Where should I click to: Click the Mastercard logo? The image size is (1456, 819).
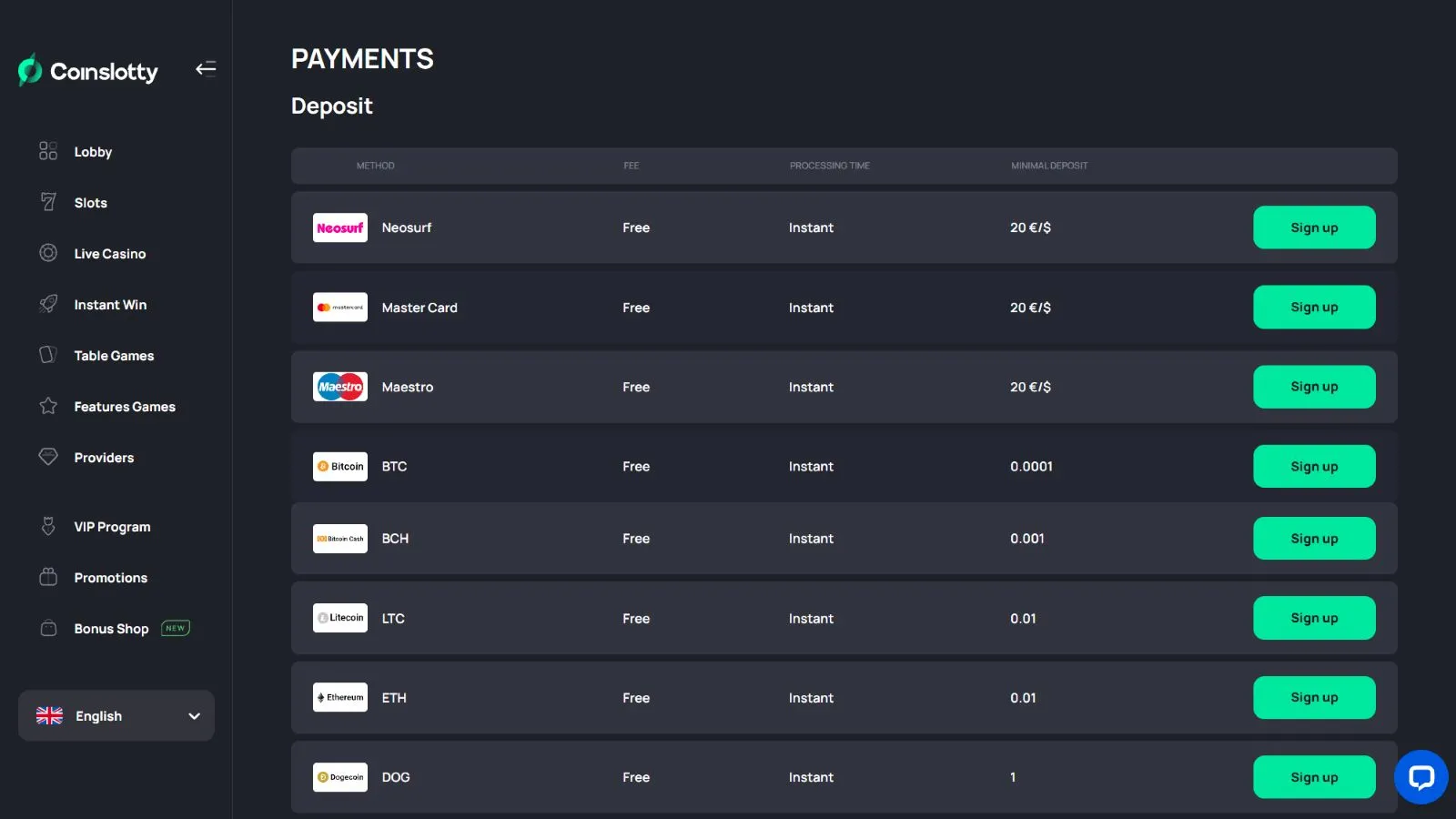point(340,308)
